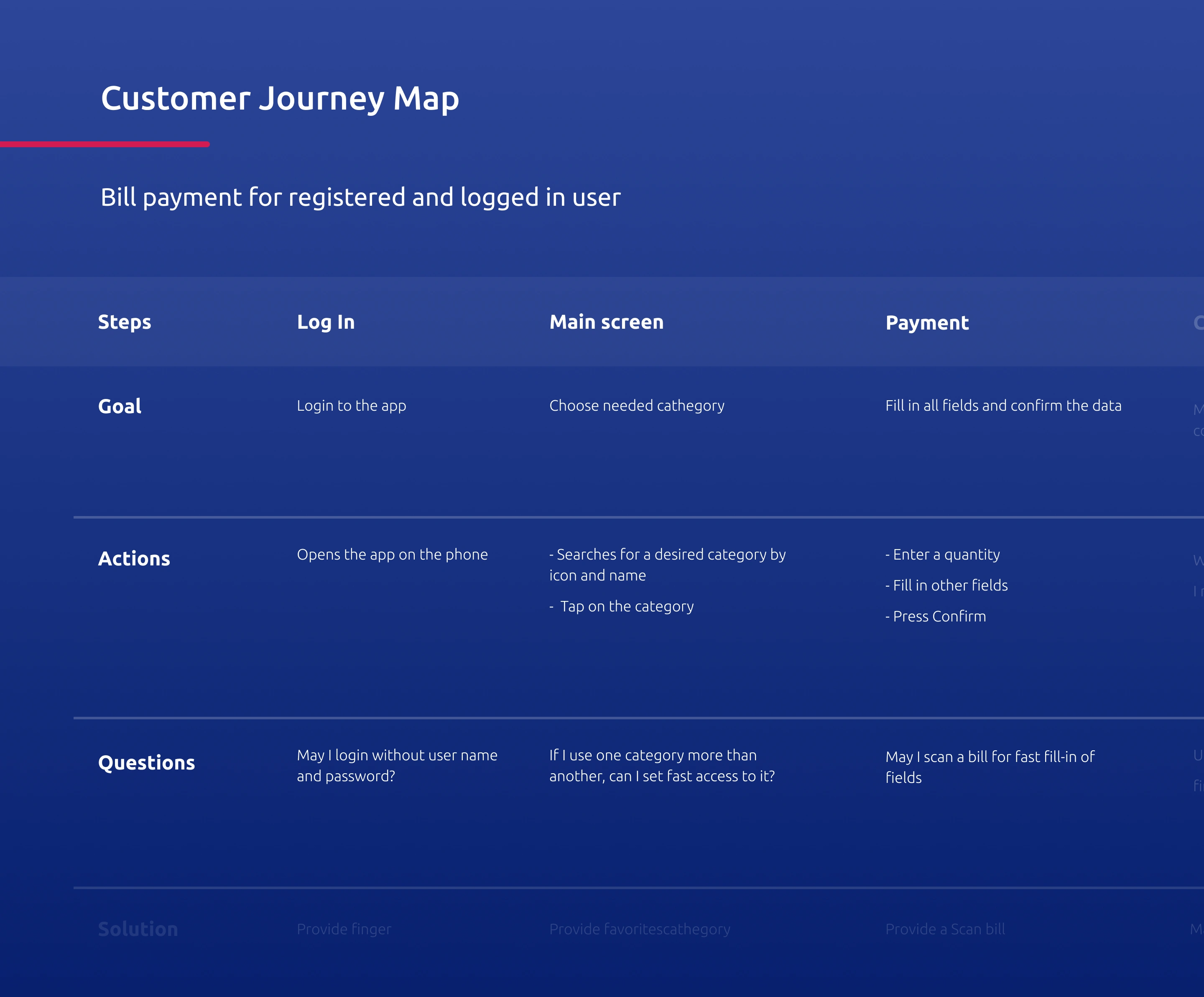Select the Log In column header
Screen dimensions: 1204x997
pyautogui.click(x=326, y=322)
